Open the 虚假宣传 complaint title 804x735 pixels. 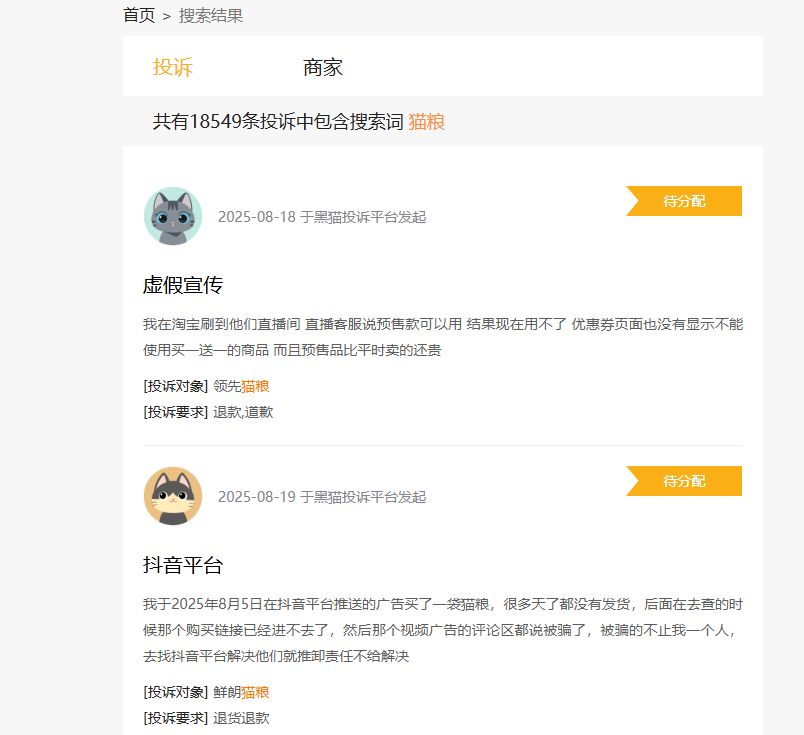(x=183, y=285)
